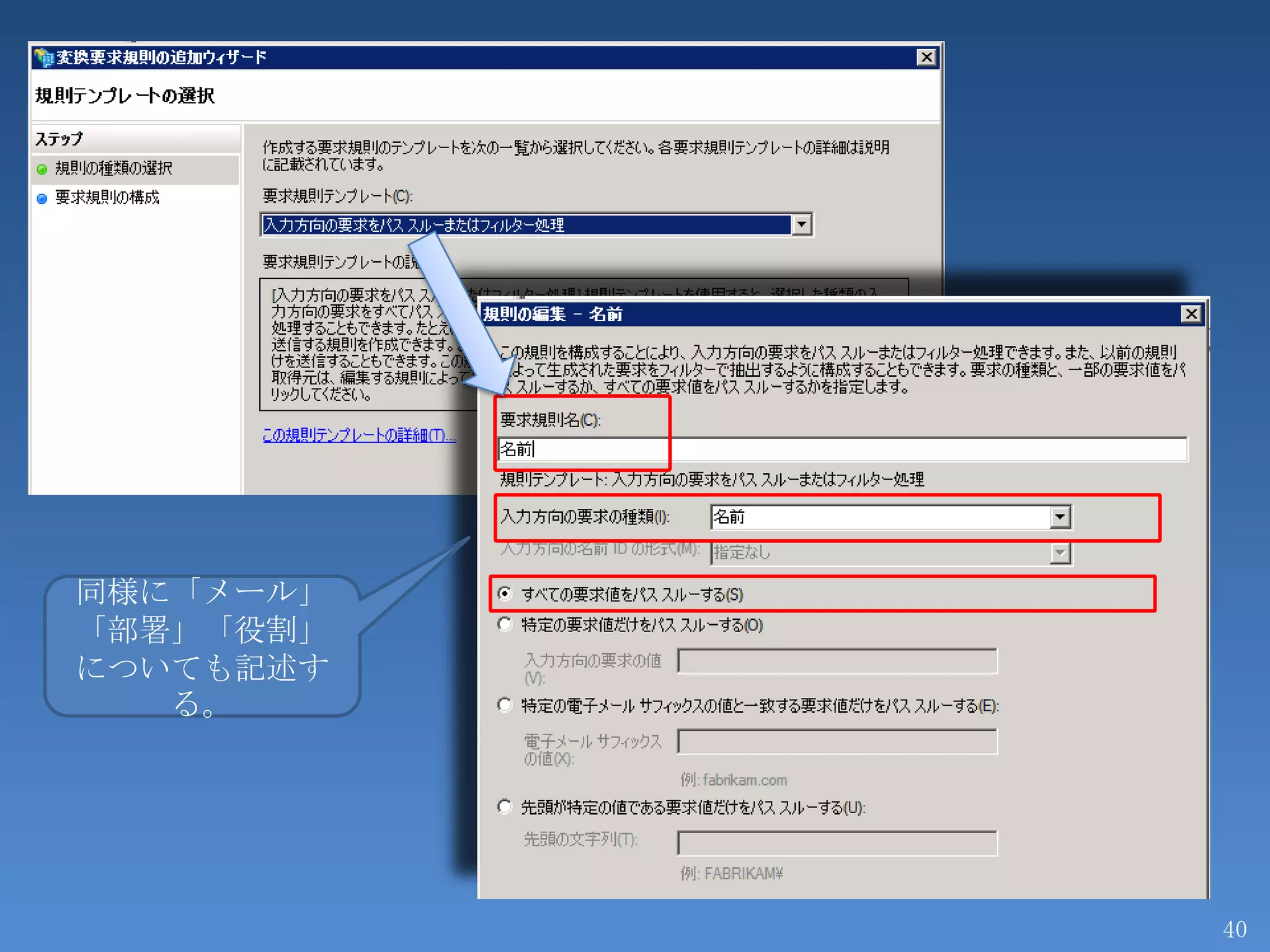Screen dimensions: 1270x952
Task: Open the 要求規則テンプレート combo box
Action: coord(536,224)
